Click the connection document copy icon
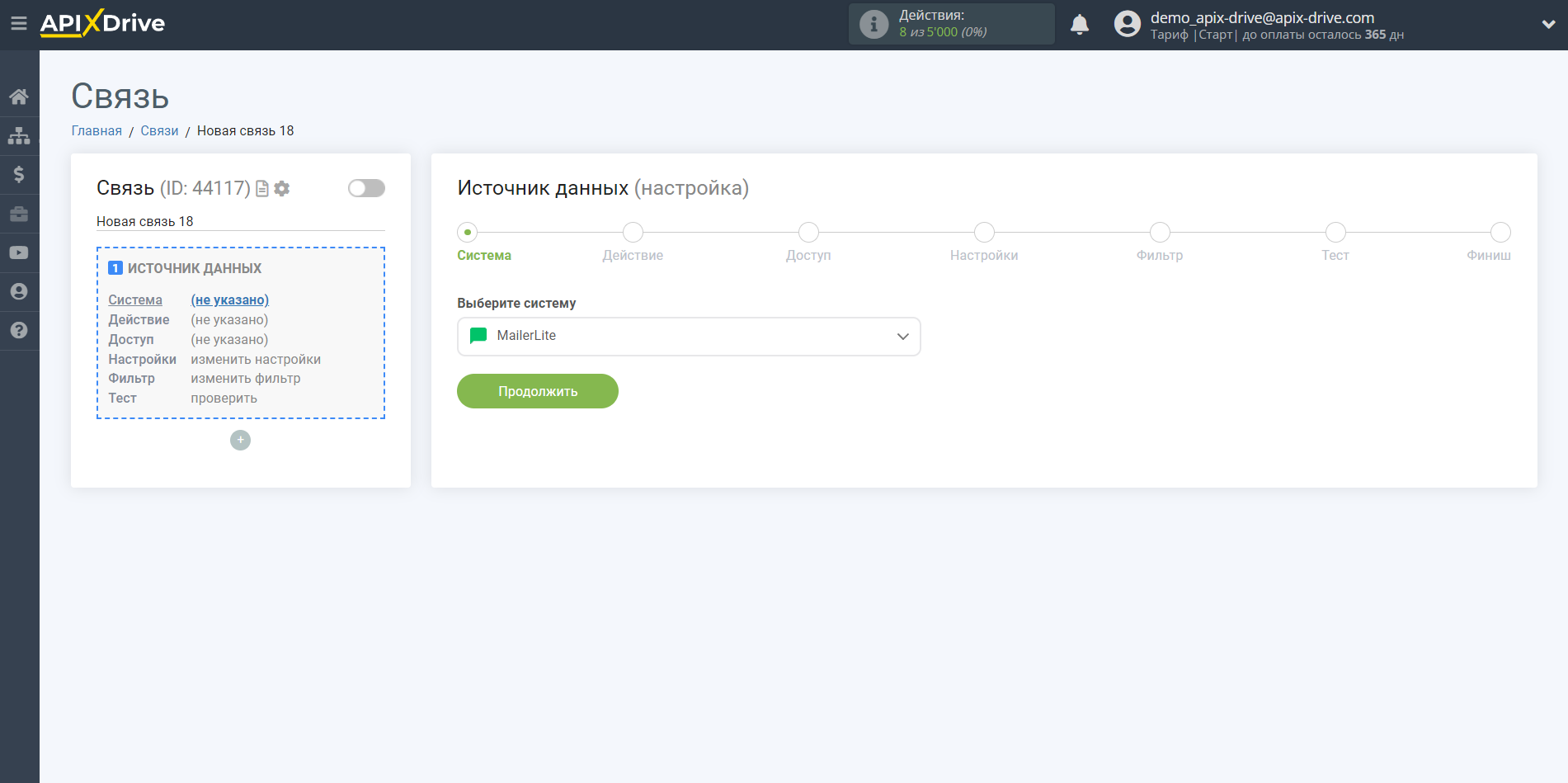1568x783 pixels. [262, 189]
